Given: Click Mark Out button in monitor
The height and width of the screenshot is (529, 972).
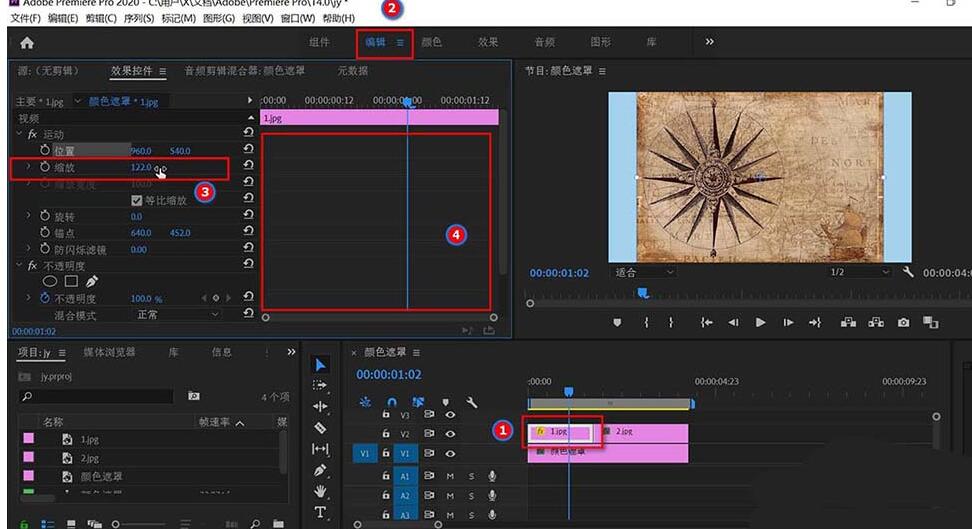Looking at the screenshot, I should (x=671, y=322).
